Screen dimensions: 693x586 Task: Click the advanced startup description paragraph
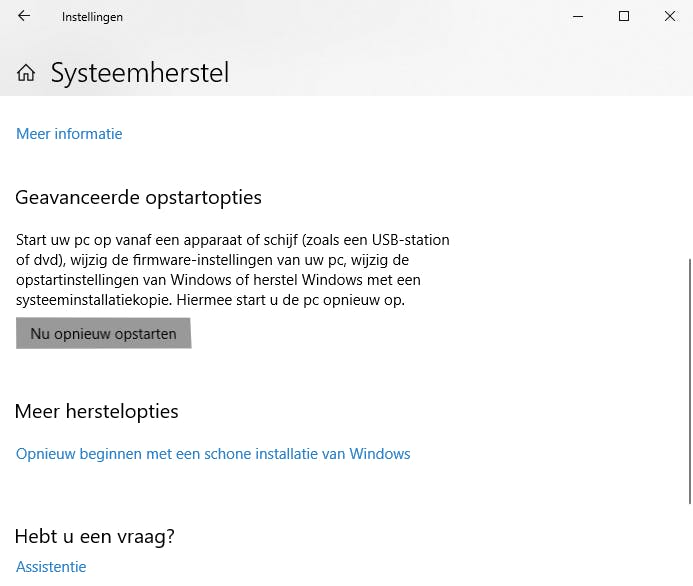click(233, 270)
